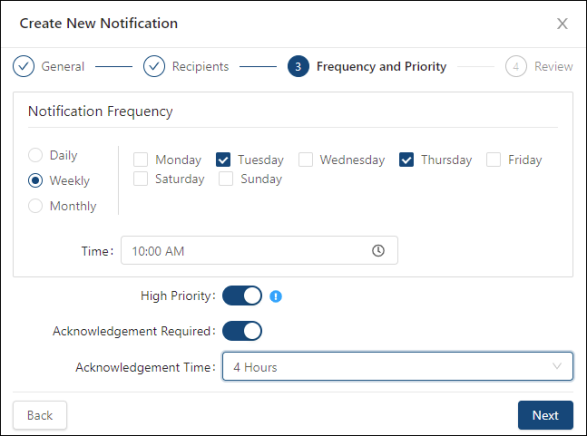Open the Acknowledgement Time dropdown
Viewport: 587px width, 436px height.
[x=398, y=367]
